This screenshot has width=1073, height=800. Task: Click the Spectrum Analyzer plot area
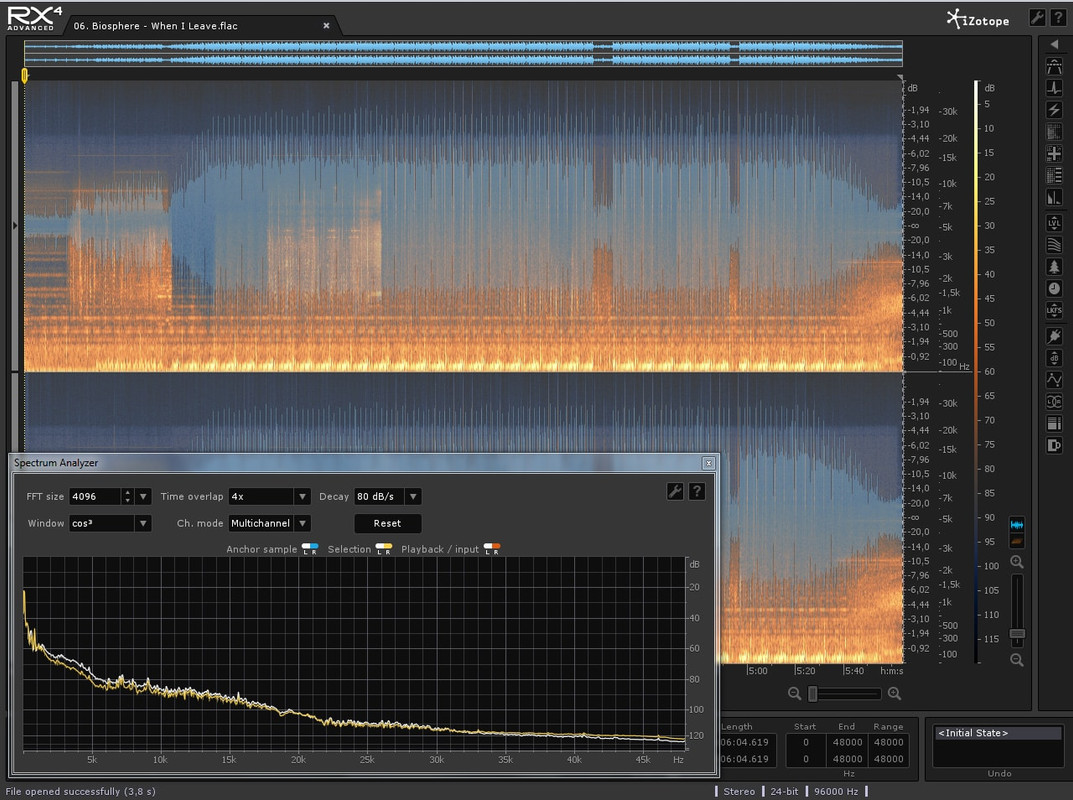pos(354,654)
